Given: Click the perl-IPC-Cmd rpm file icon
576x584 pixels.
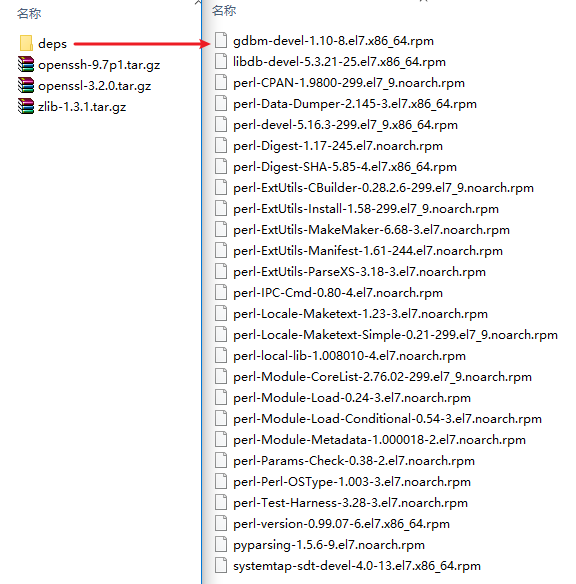Looking at the screenshot, I should pyautogui.click(x=221, y=292).
